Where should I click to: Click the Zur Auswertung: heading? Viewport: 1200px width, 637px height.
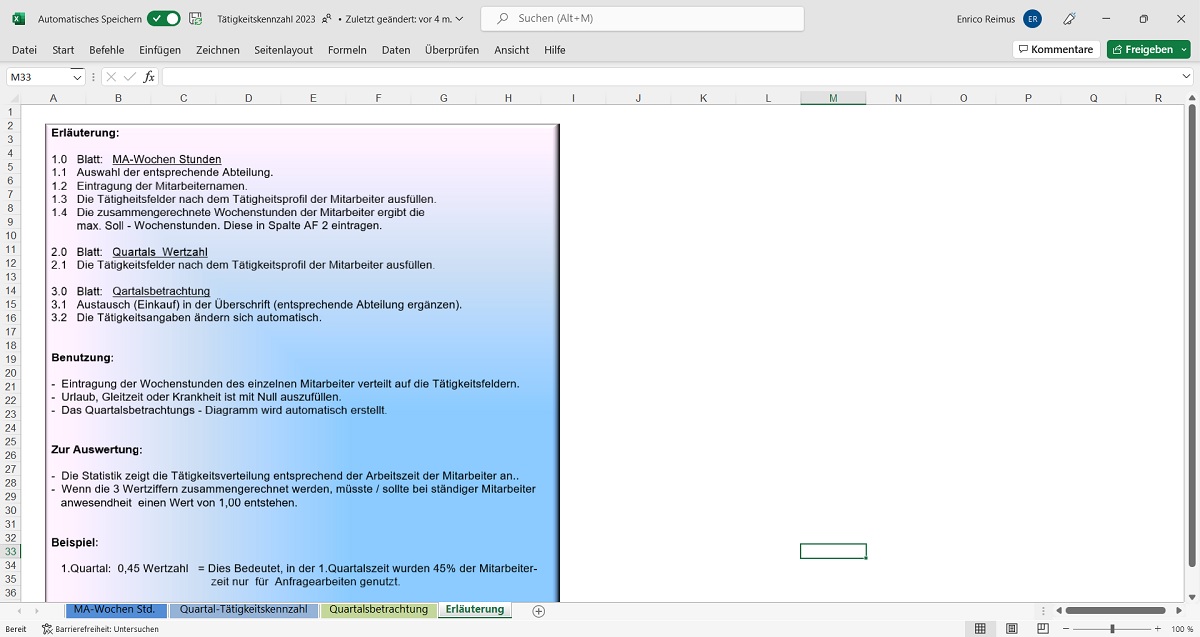tap(96, 450)
